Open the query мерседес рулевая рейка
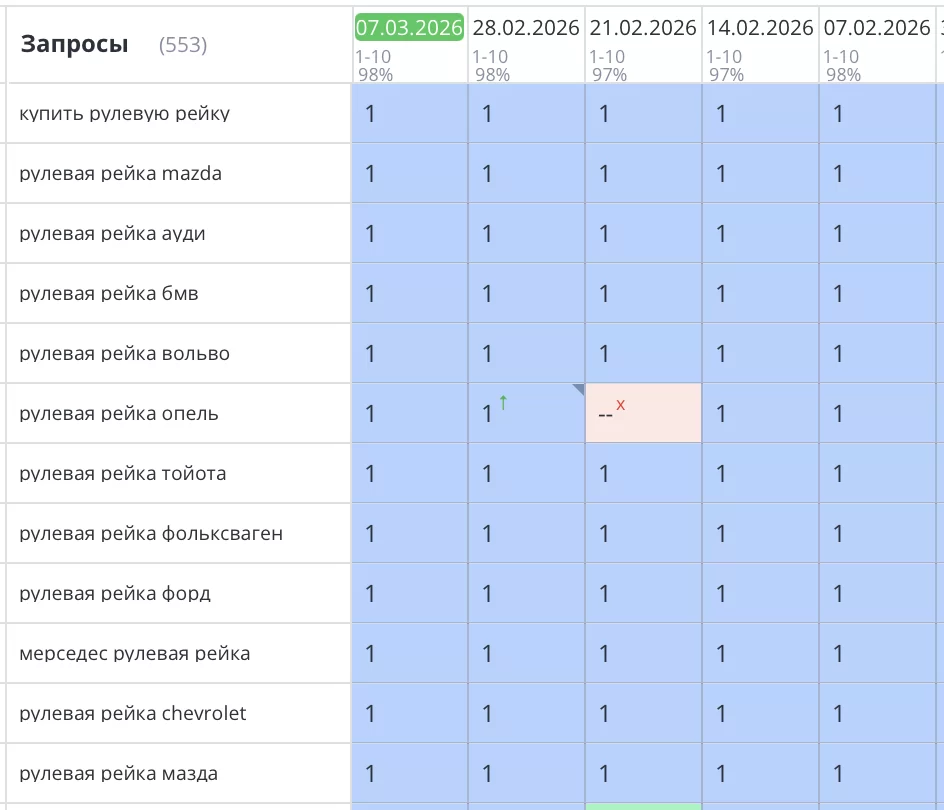 tap(134, 653)
